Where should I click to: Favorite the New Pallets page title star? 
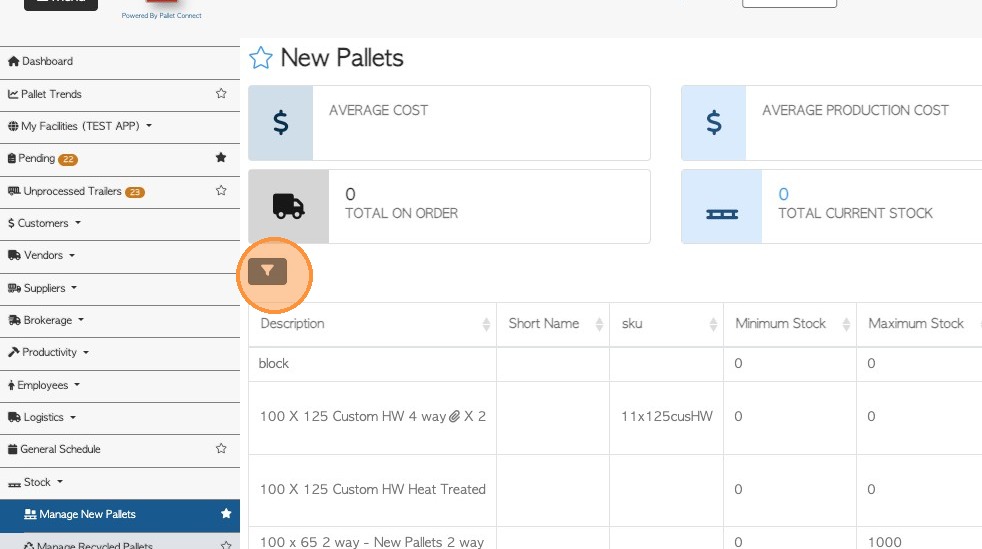click(260, 58)
